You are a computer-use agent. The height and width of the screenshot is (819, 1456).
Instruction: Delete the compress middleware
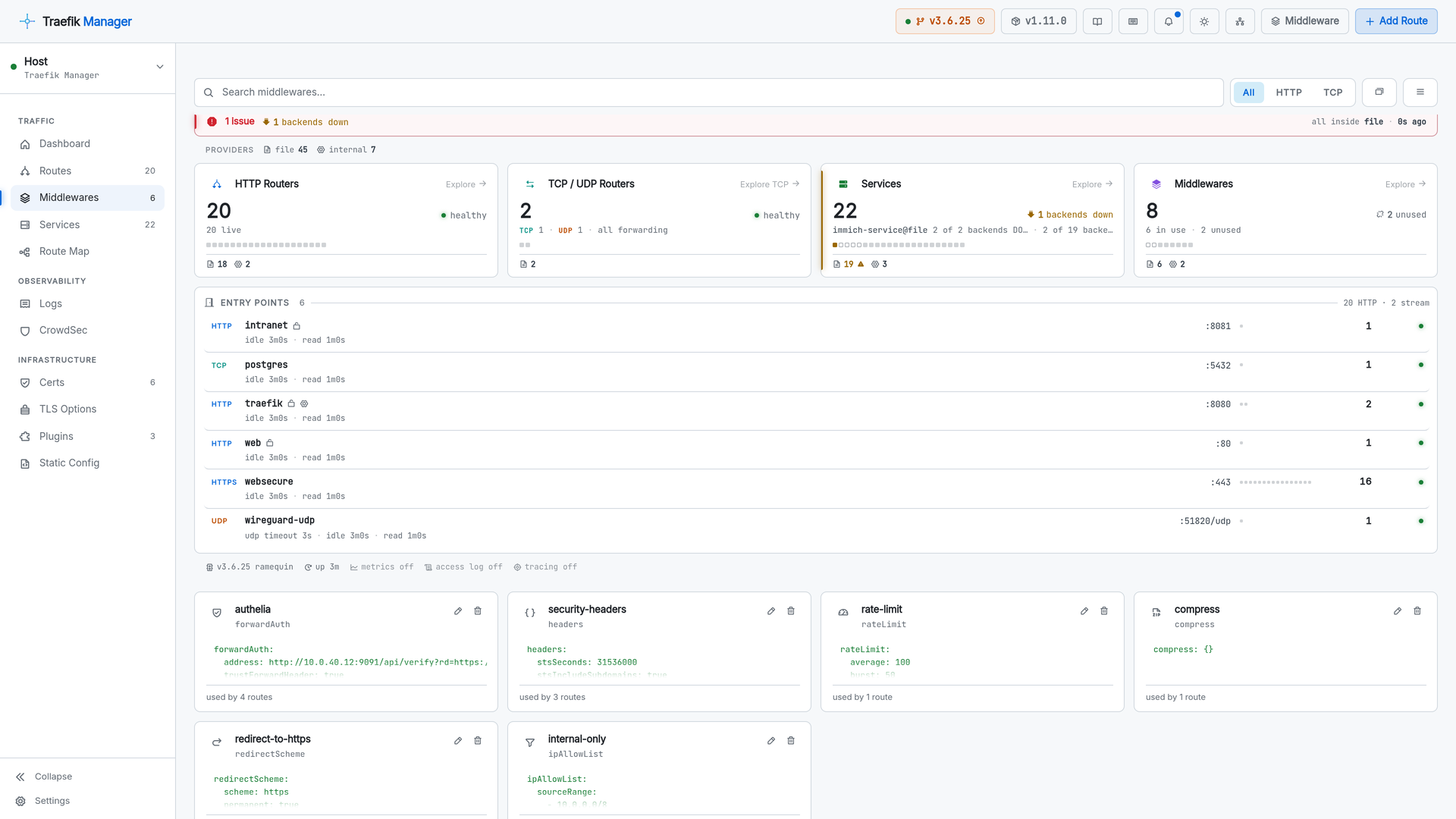(x=1417, y=611)
